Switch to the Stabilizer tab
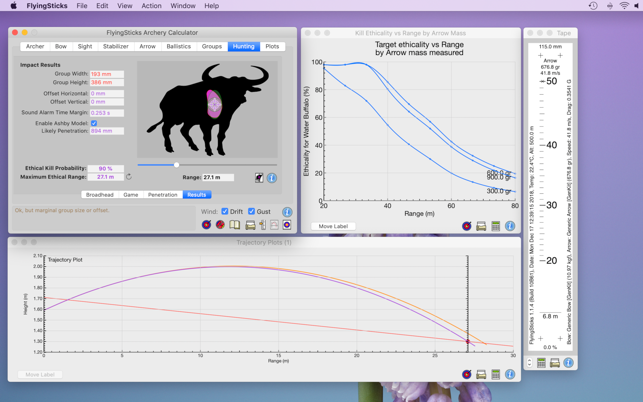Image resolution: width=643 pixels, height=402 pixels. (116, 46)
